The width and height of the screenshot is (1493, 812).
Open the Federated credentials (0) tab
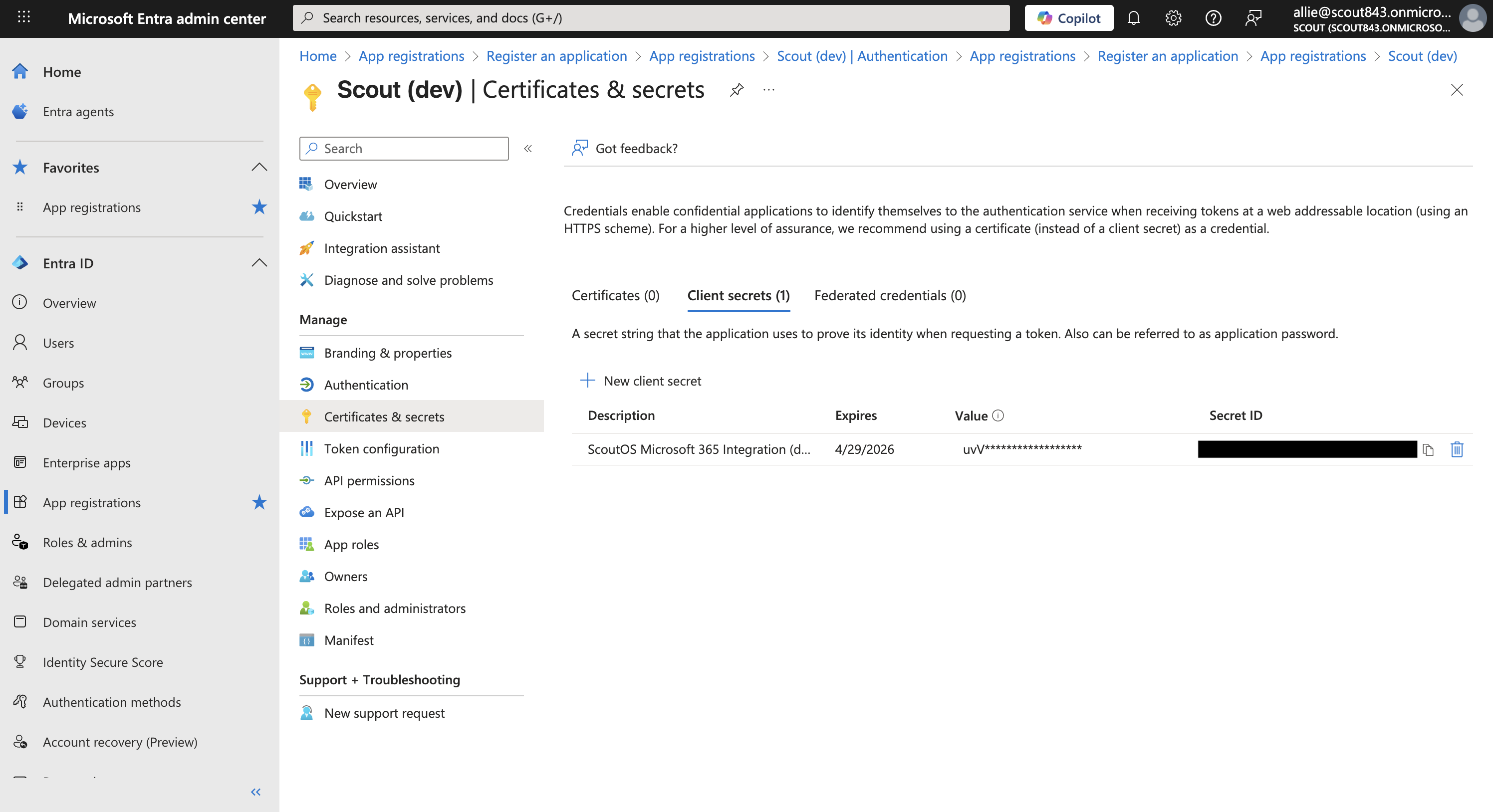(x=890, y=295)
